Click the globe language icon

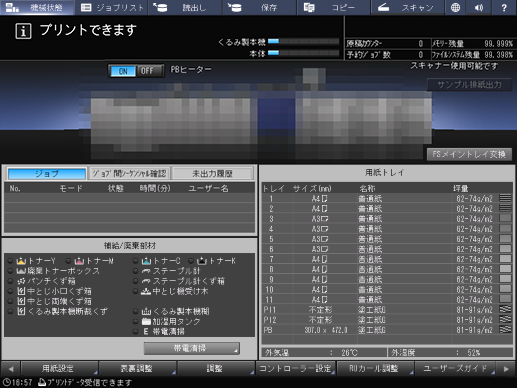point(455,7)
